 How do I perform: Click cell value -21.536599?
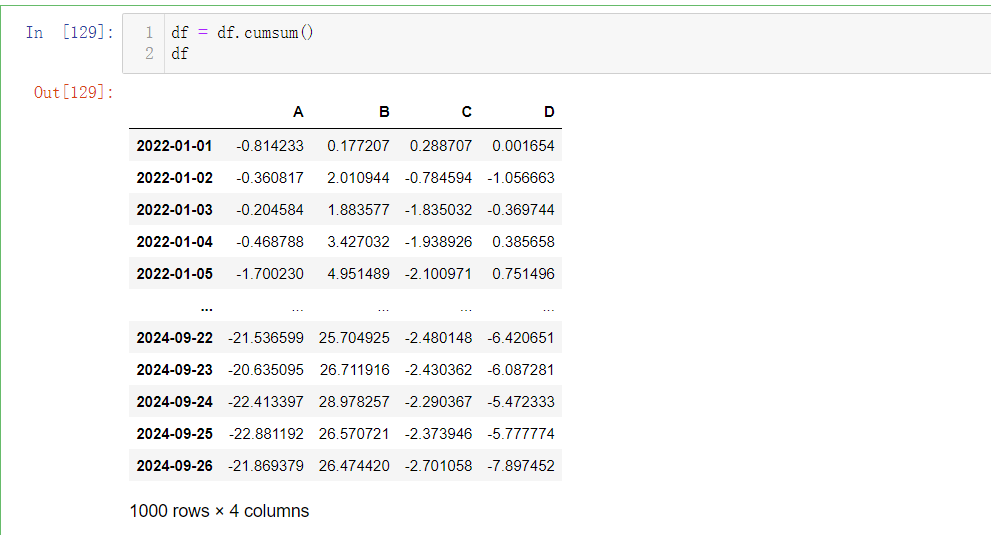[x=266, y=338]
